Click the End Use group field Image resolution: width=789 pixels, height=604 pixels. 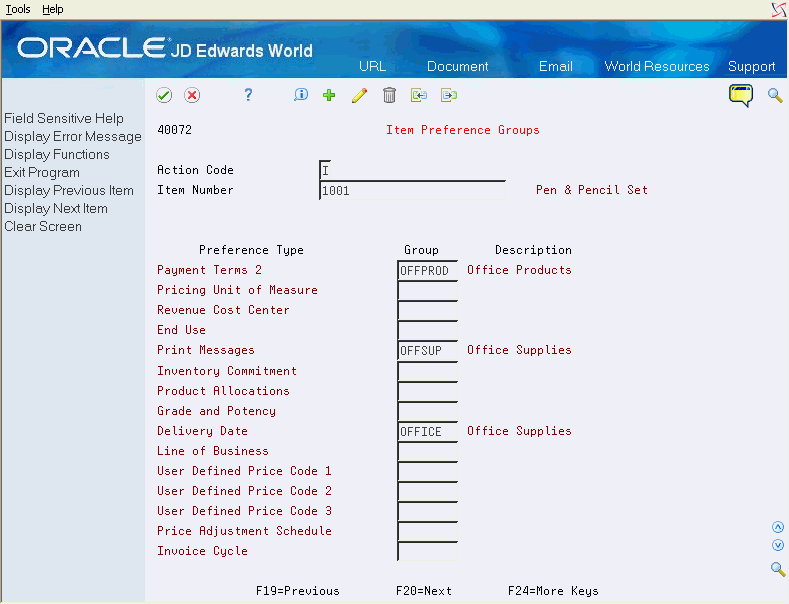pos(427,331)
